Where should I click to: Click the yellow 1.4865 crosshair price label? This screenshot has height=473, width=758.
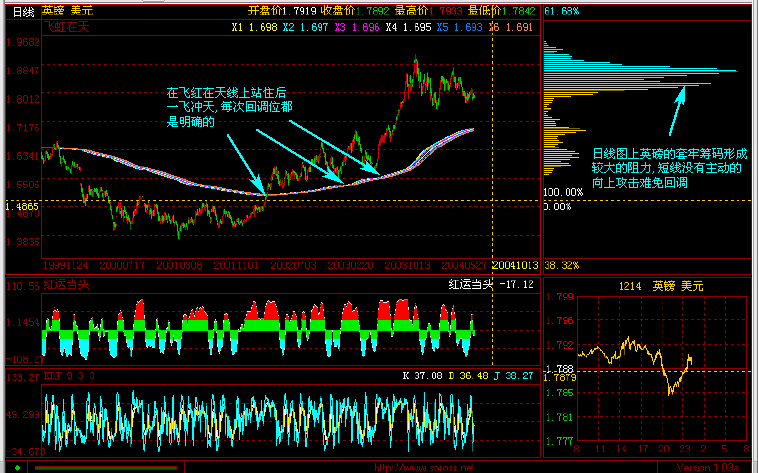coord(22,207)
